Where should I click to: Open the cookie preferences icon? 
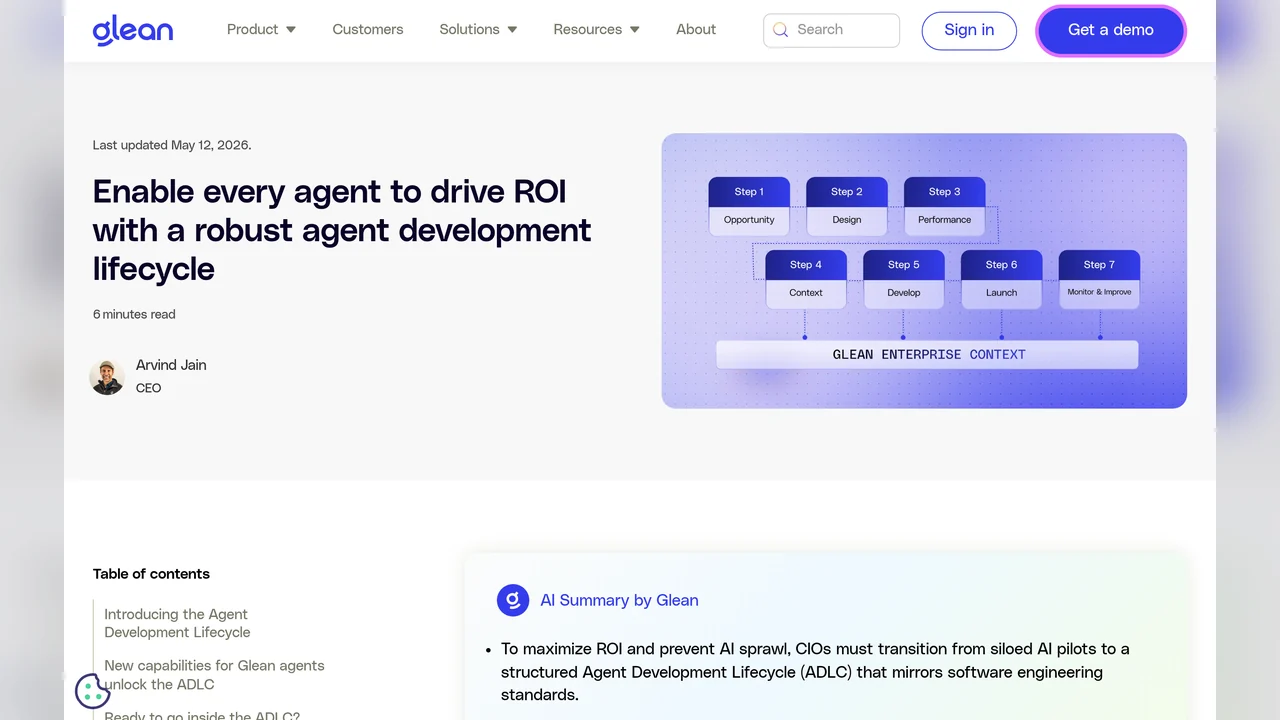(92, 691)
